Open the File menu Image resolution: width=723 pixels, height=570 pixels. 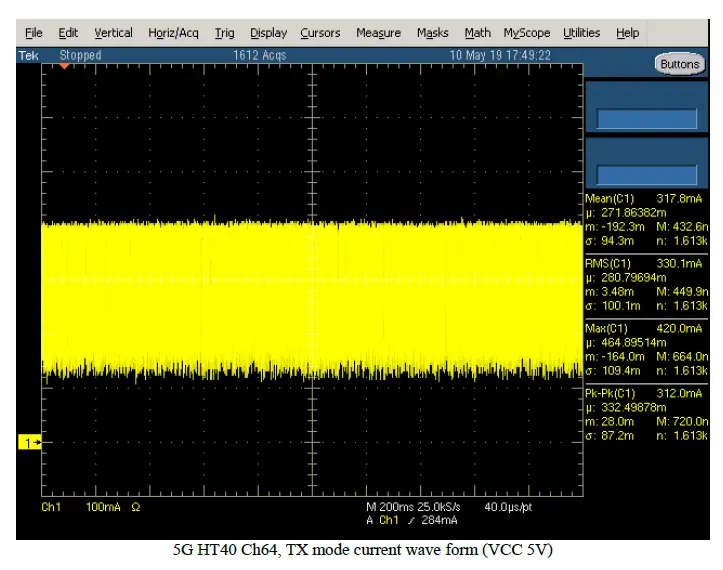33,33
